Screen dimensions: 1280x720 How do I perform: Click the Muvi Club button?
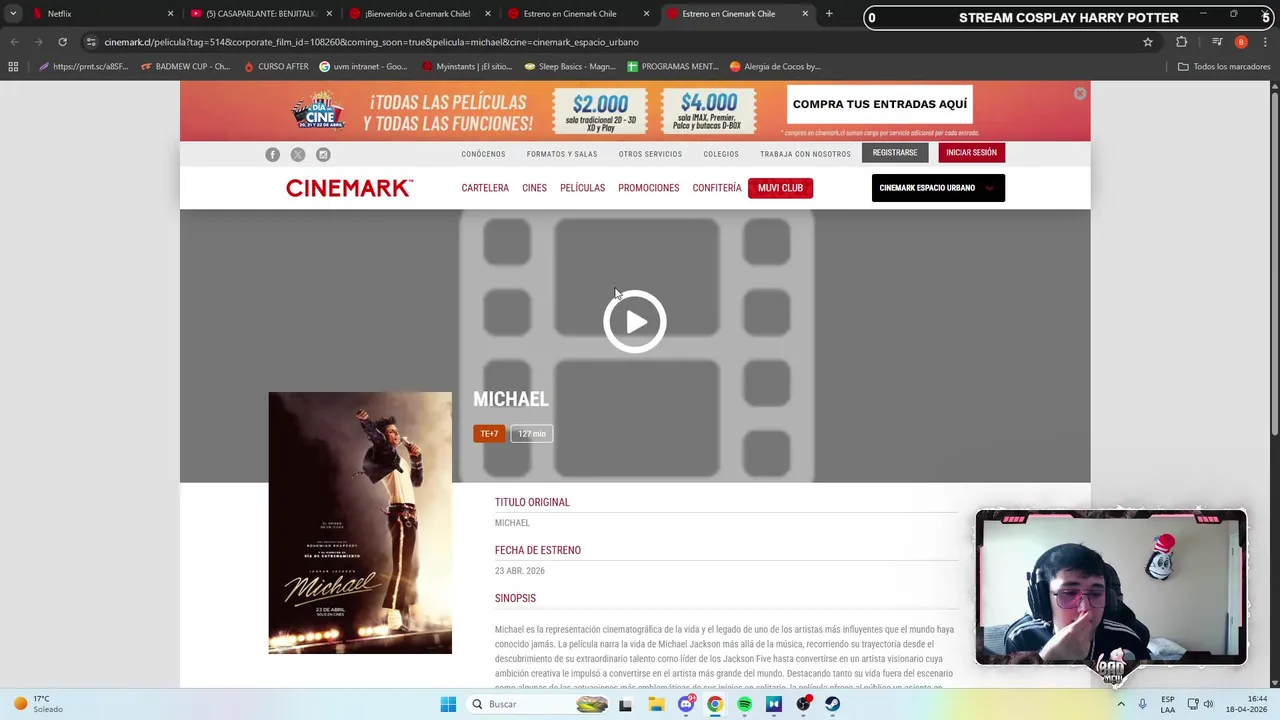(780, 188)
